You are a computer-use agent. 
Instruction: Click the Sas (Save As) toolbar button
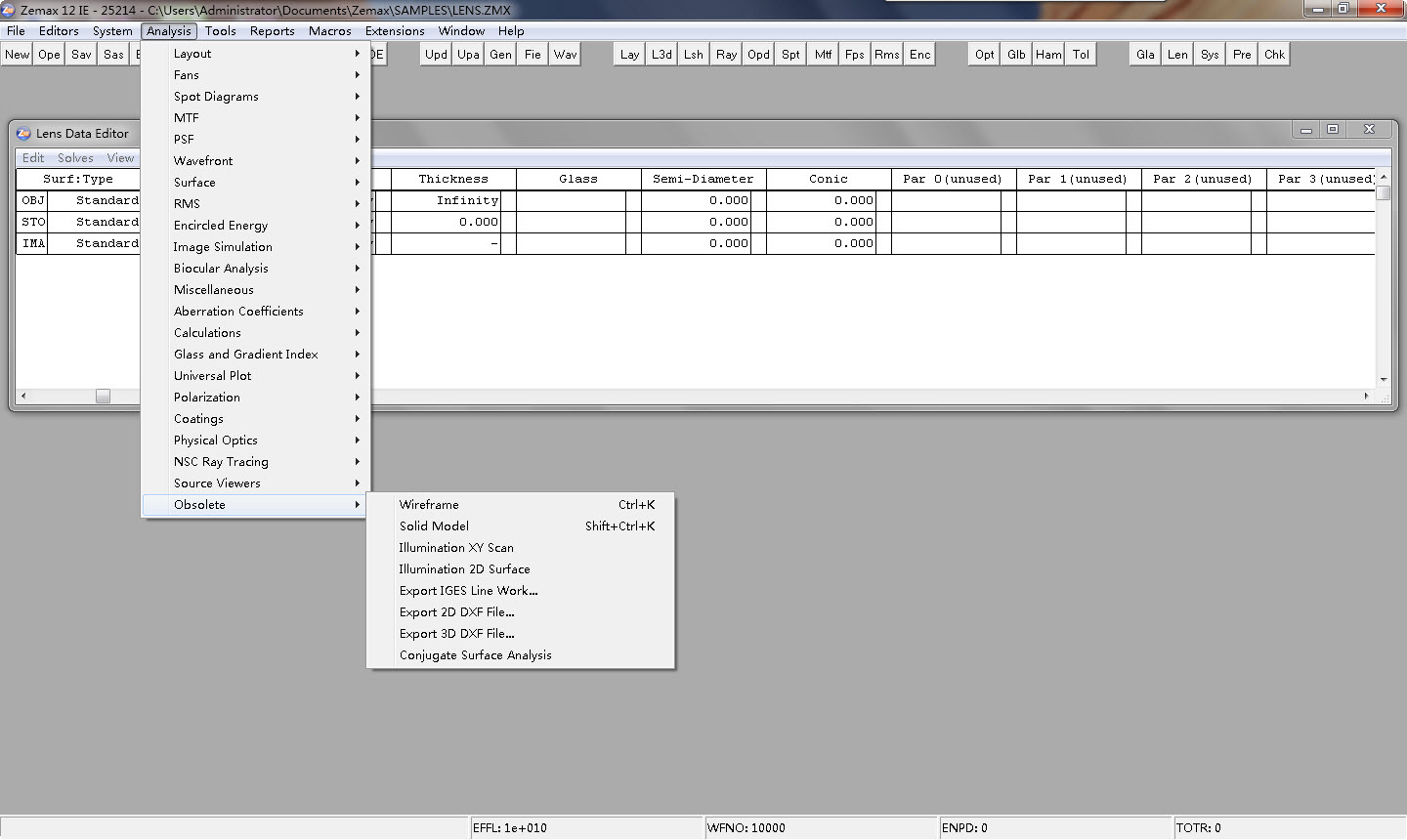tap(114, 55)
